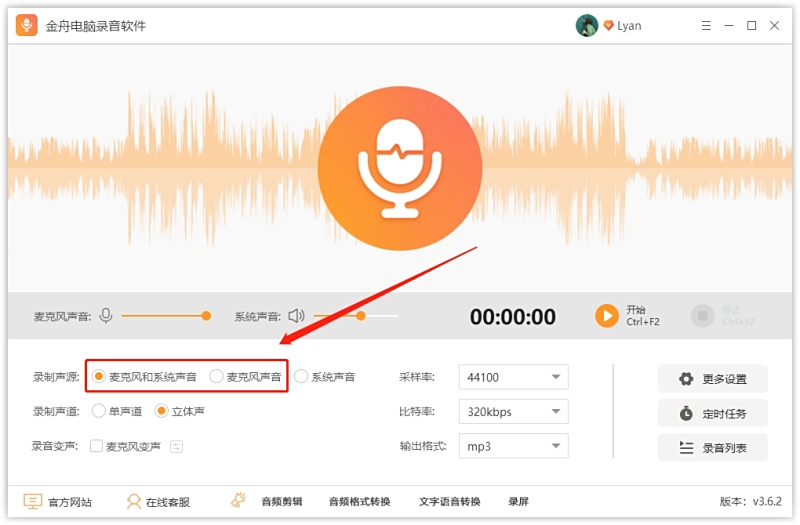Open the 官方网站 official website link
Image resolution: width=800 pixels, height=525 pixels.
(x=58, y=502)
